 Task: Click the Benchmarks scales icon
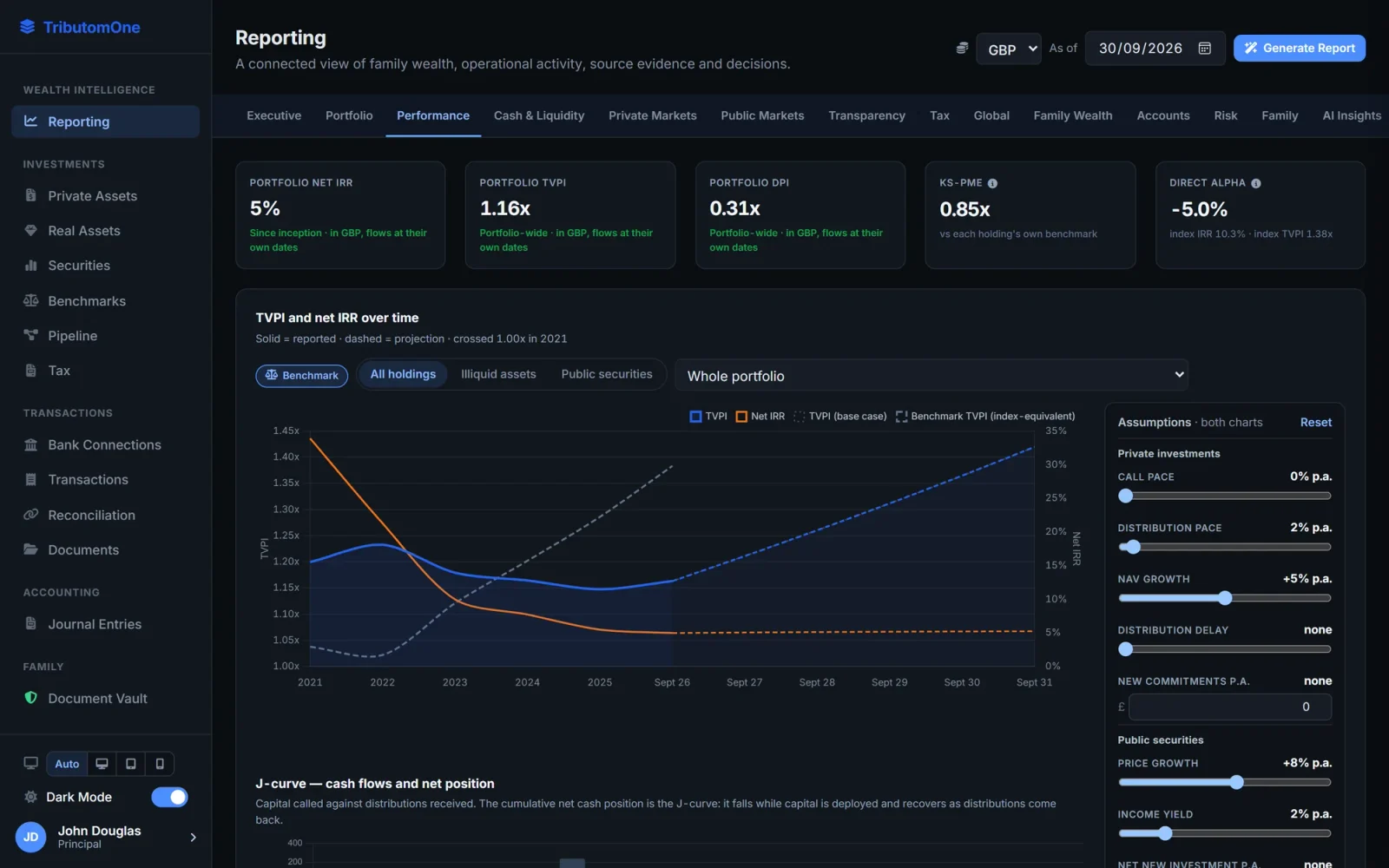click(30, 300)
